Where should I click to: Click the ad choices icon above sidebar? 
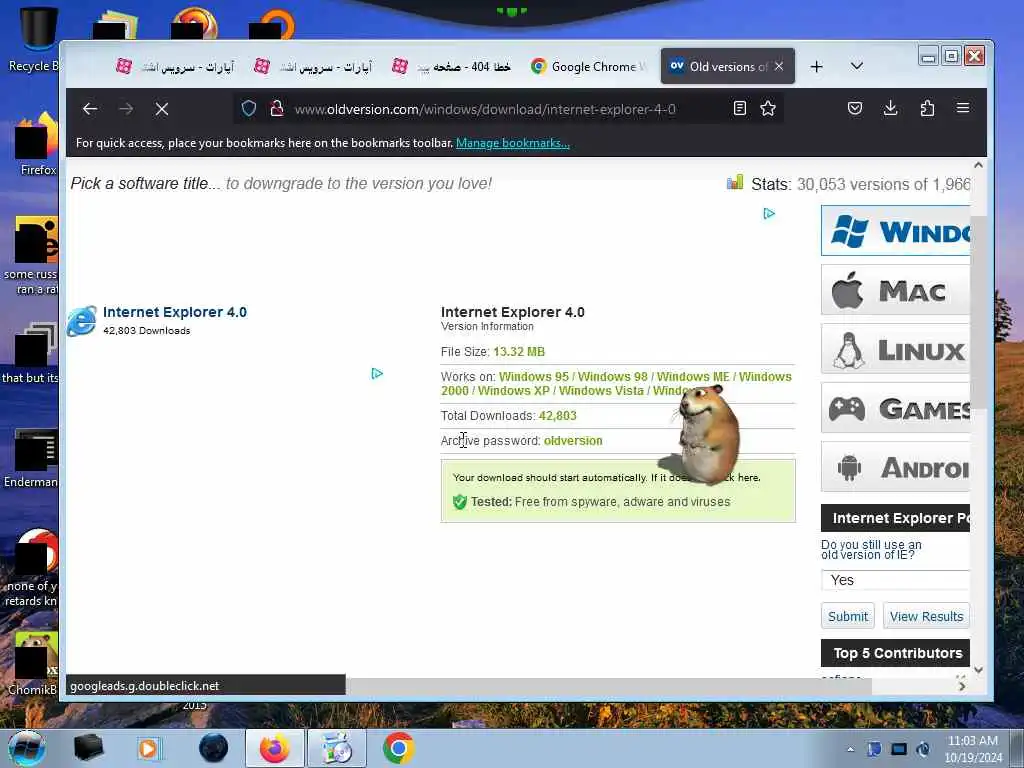point(769,214)
